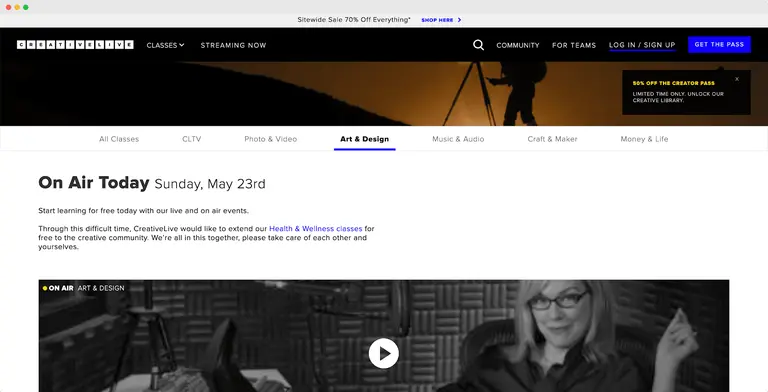Go to Community page
The image size is (768, 392).
[x=518, y=45]
